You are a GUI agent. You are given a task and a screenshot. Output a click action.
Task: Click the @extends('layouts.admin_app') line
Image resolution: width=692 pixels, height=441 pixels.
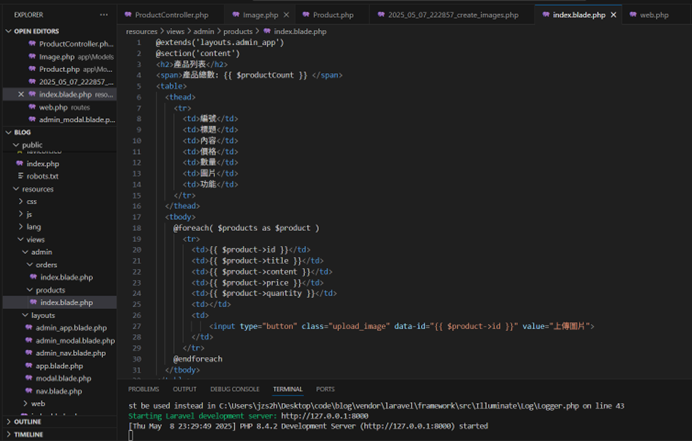click(220, 42)
